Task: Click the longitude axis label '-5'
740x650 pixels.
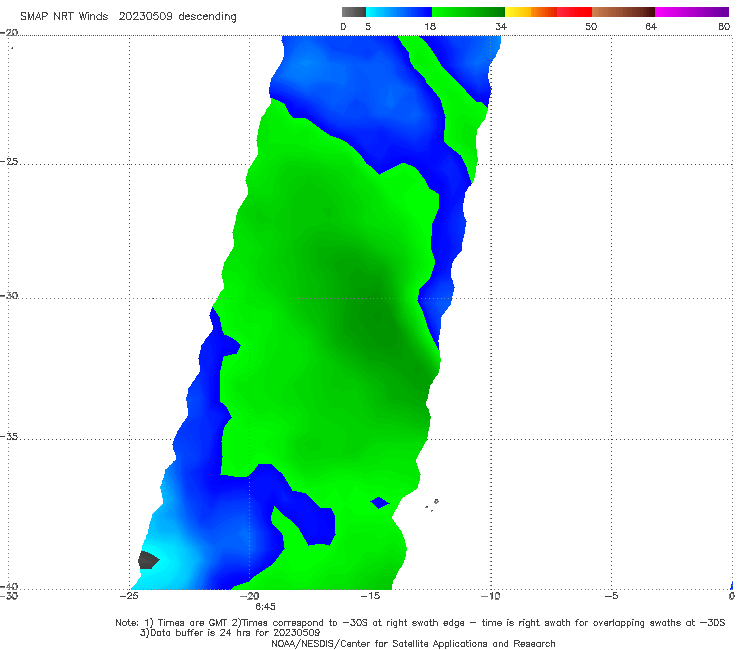Action: coord(611,596)
